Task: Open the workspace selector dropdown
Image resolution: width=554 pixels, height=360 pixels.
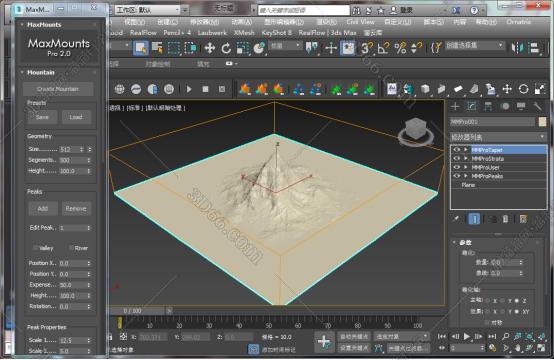Action: 148,10
